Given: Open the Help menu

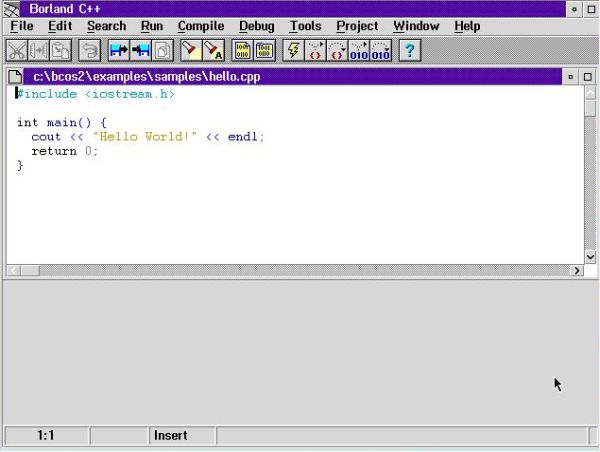Looking at the screenshot, I should 467,26.
